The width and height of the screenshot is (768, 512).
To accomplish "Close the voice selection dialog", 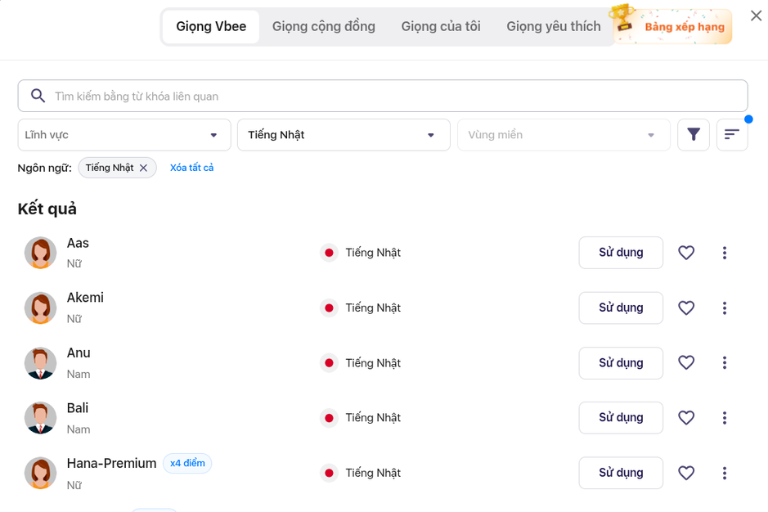I will coord(756,16).
